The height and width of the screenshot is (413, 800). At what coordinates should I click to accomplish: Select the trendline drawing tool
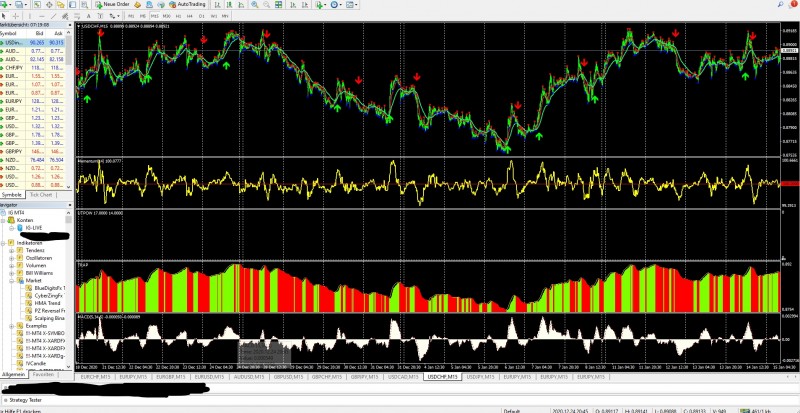tap(54, 16)
